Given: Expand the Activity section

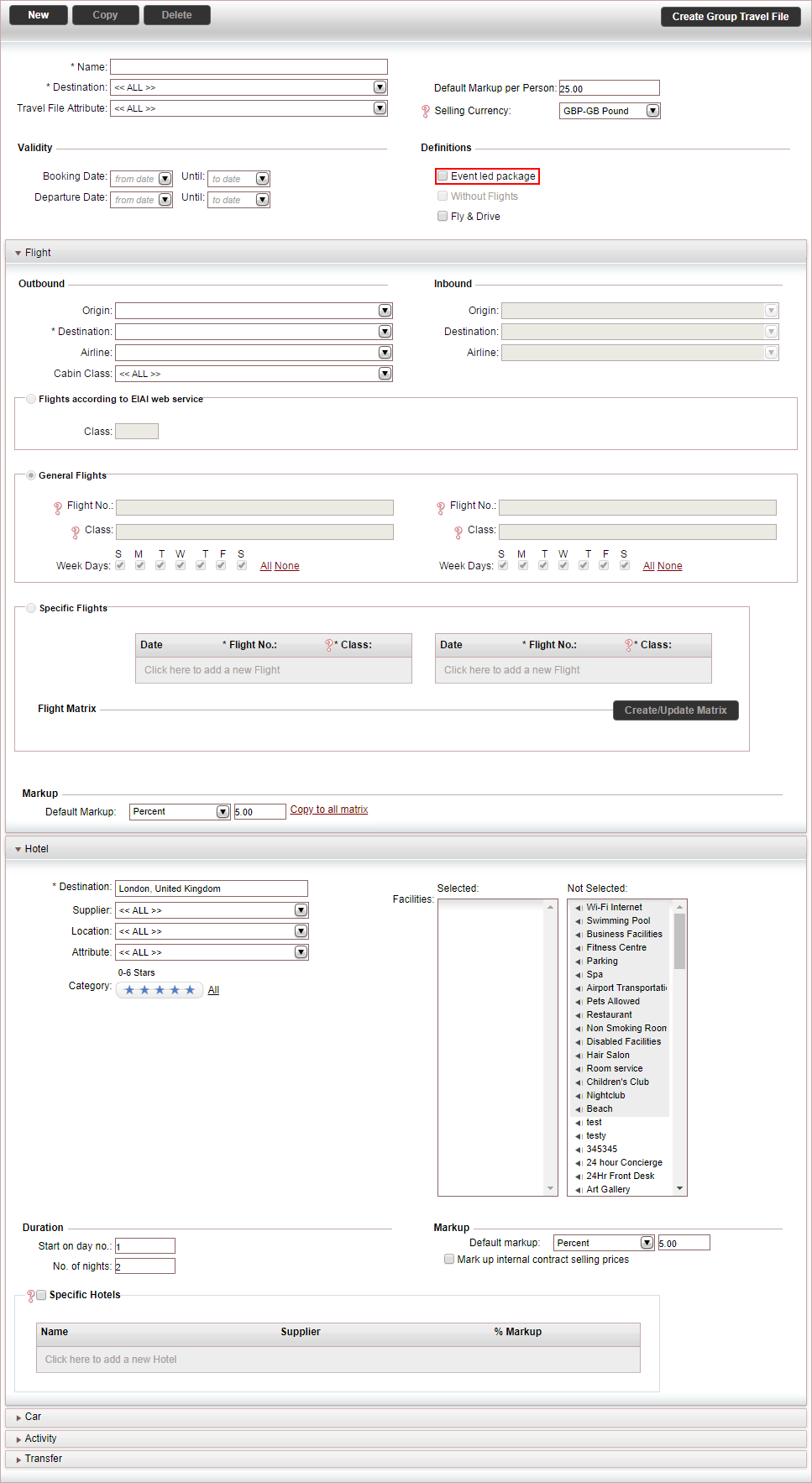Looking at the screenshot, I should [18, 1438].
